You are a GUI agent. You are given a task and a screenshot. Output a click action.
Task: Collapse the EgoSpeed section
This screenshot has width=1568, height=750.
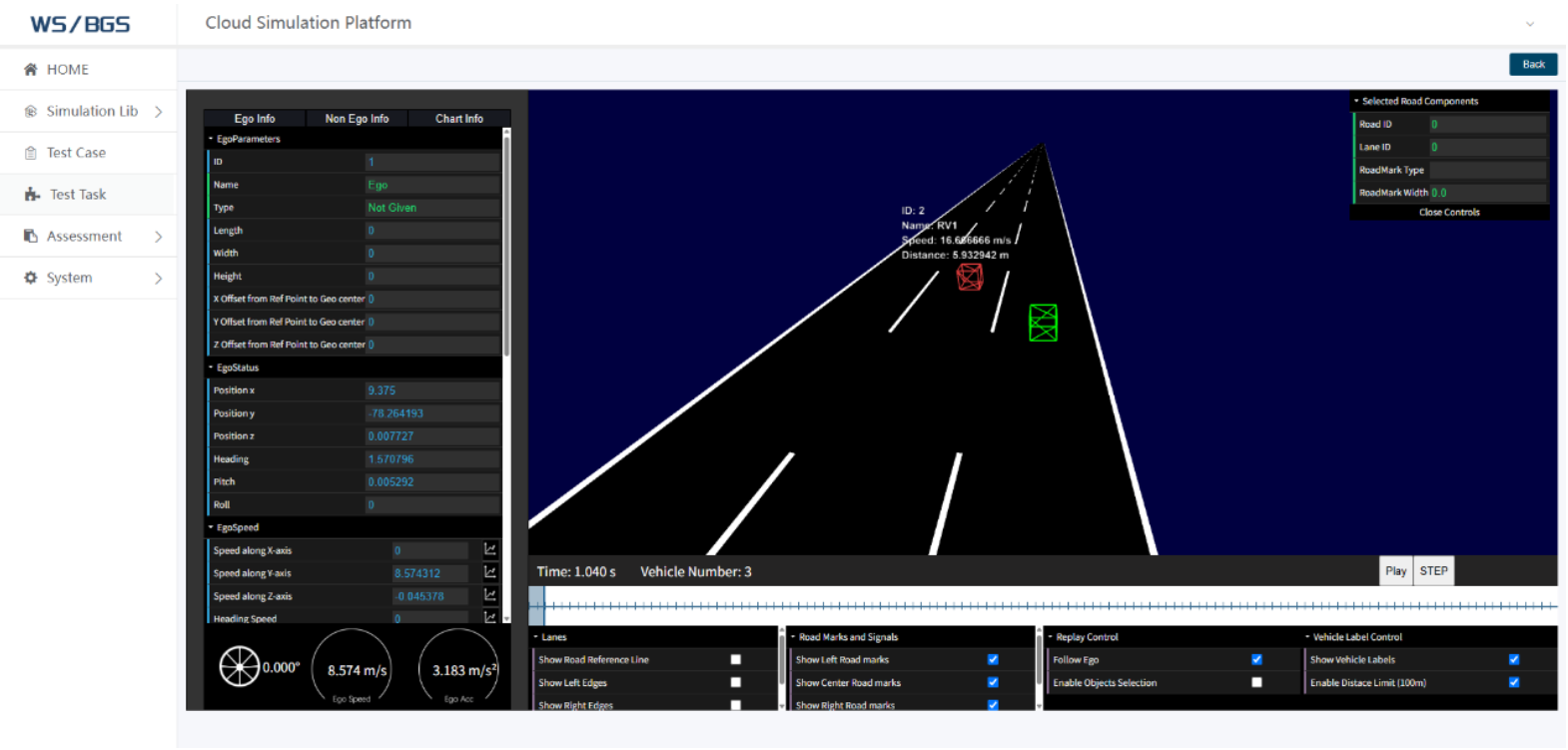211,527
